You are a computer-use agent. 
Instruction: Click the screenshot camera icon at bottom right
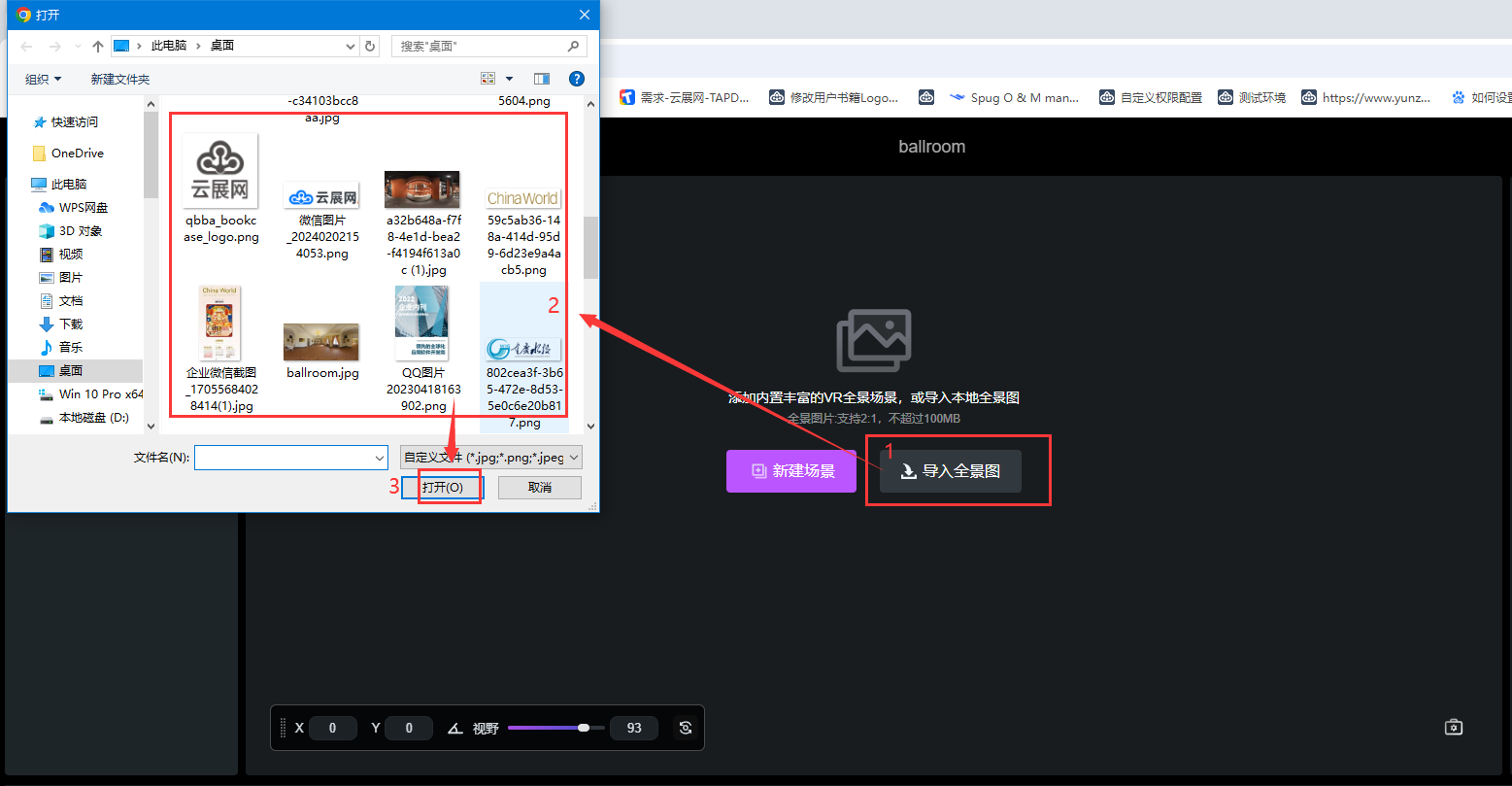[x=1453, y=727]
